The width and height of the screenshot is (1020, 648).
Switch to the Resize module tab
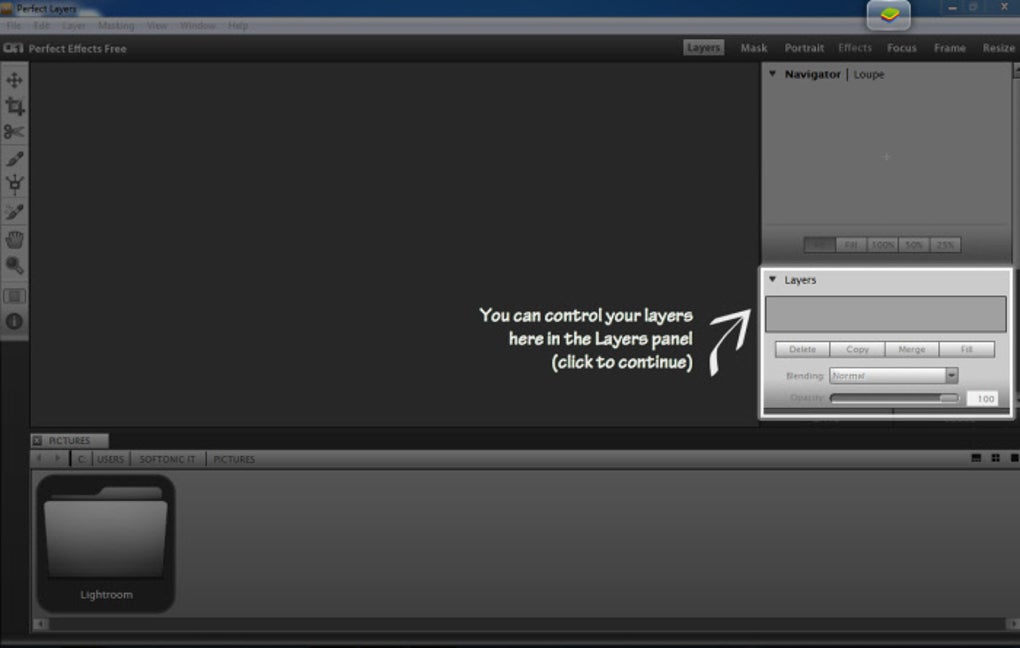[999, 47]
